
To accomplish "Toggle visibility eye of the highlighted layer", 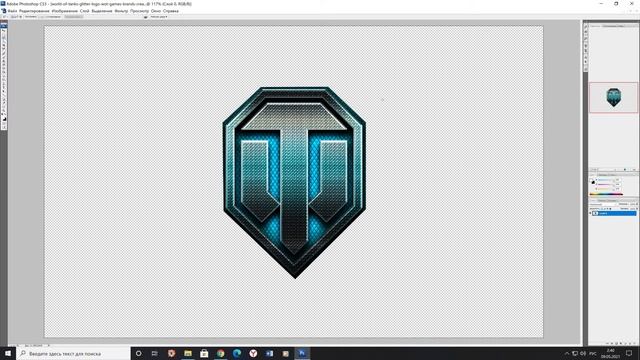I will (x=590, y=213).
